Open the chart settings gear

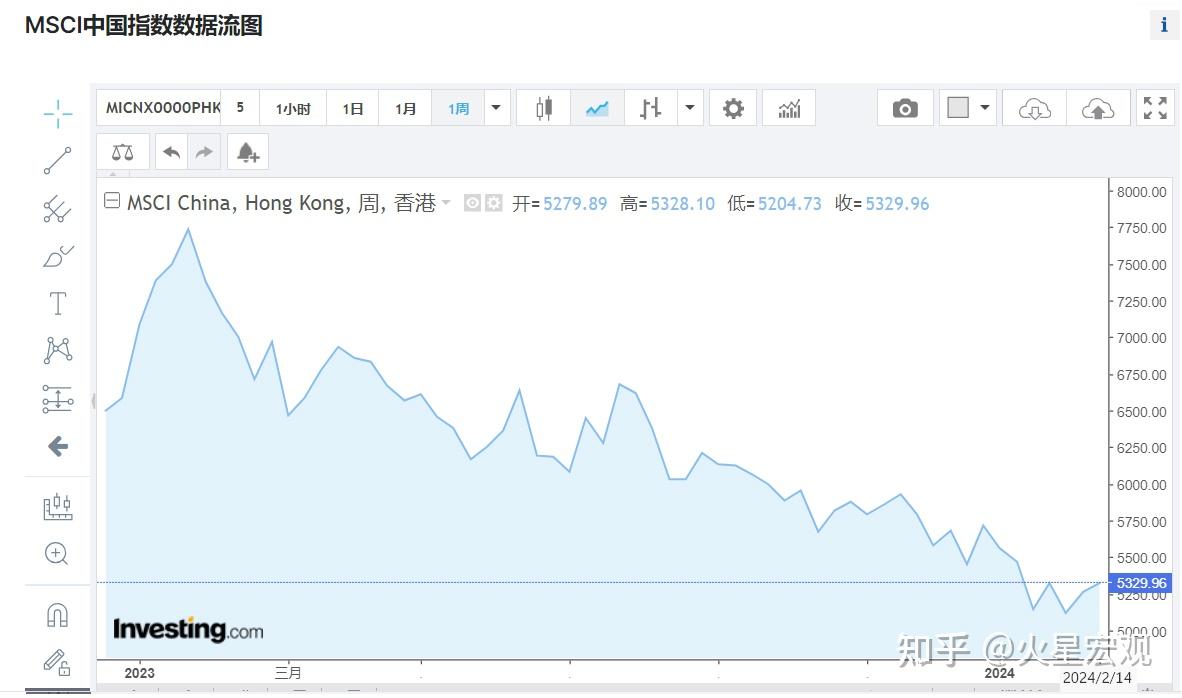pos(733,108)
